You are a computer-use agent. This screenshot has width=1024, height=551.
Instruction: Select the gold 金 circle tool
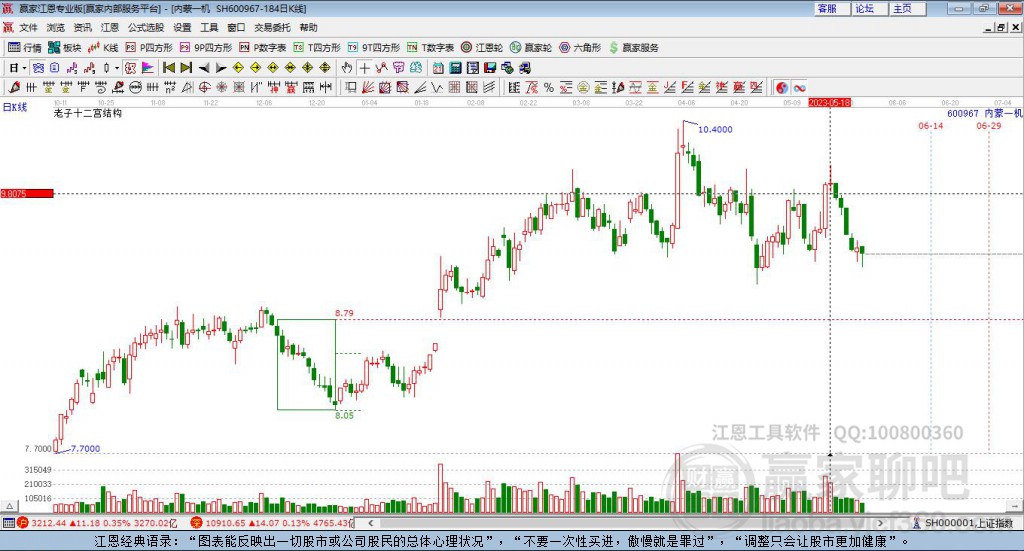(583, 87)
